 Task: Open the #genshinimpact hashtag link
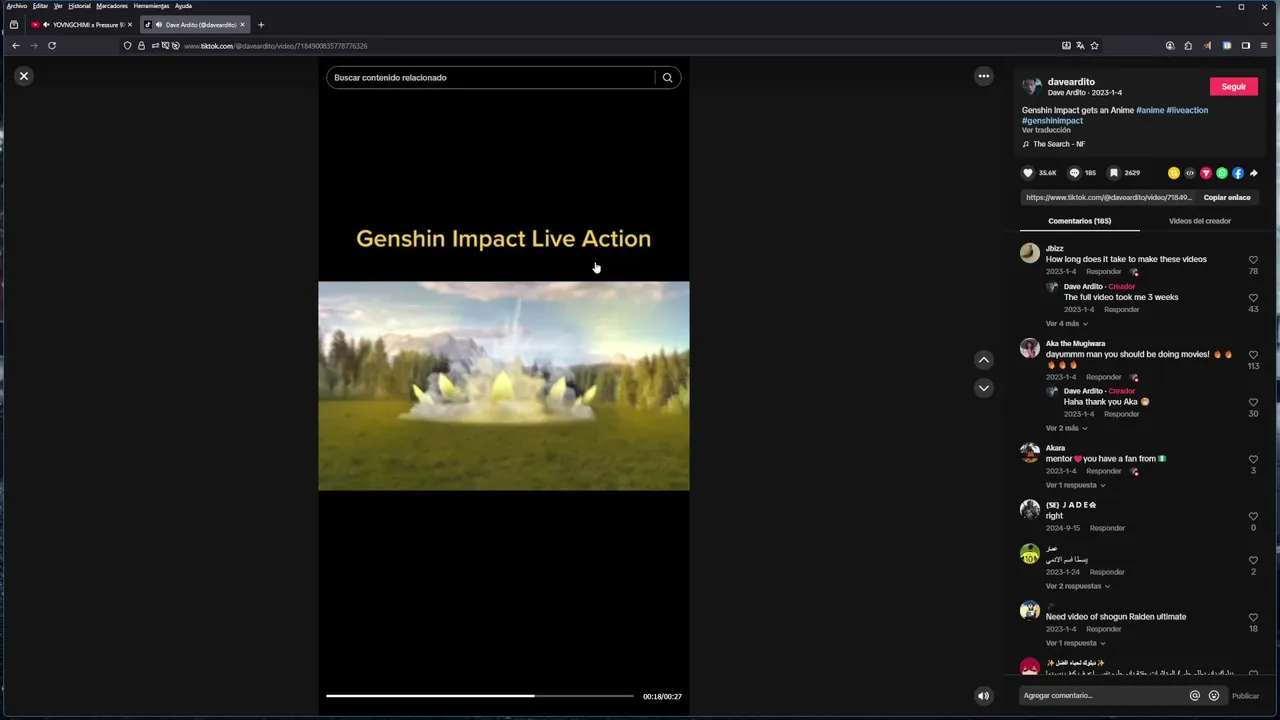point(1052,121)
